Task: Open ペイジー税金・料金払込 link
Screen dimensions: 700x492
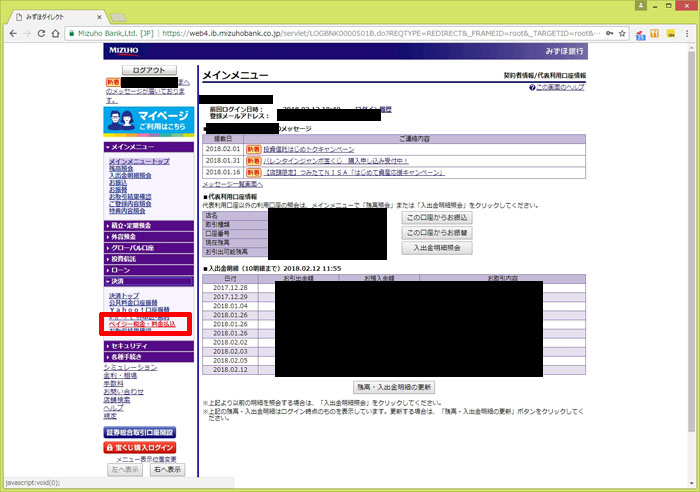Action: (x=142, y=324)
